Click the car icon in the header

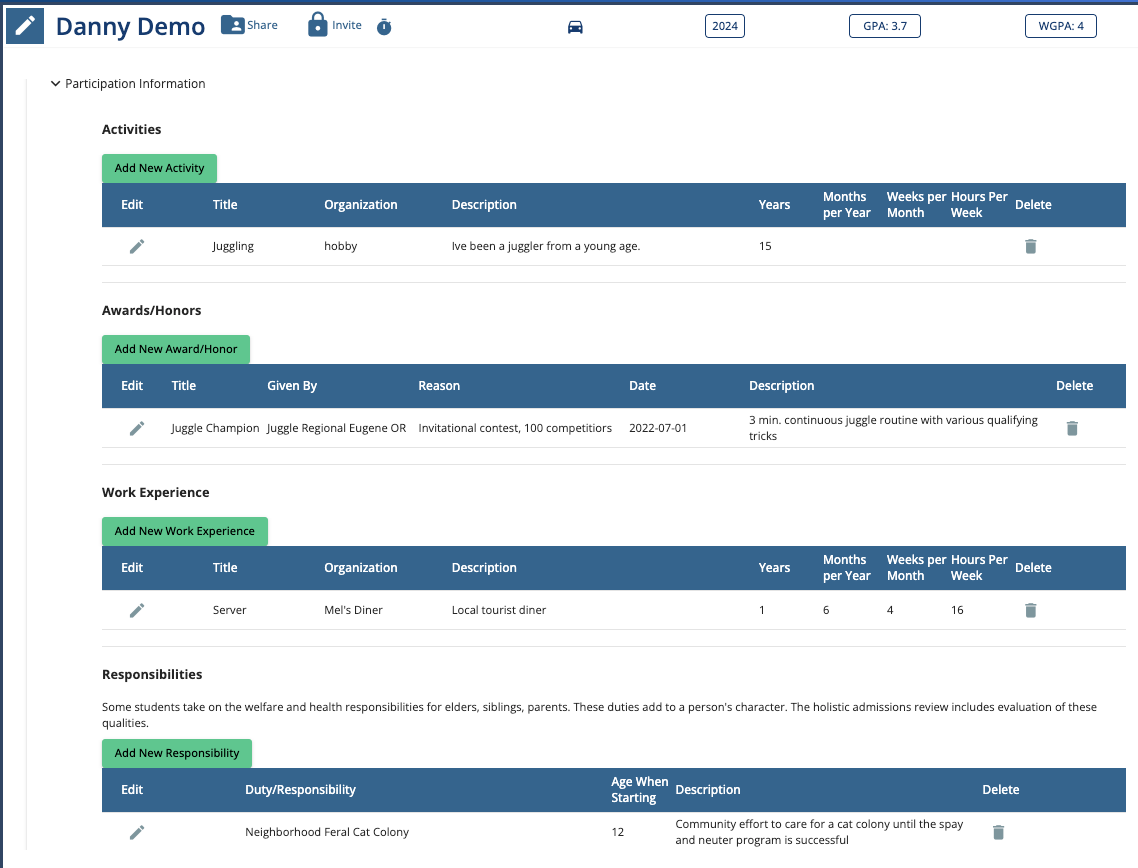pyautogui.click(x=575, y=26)
